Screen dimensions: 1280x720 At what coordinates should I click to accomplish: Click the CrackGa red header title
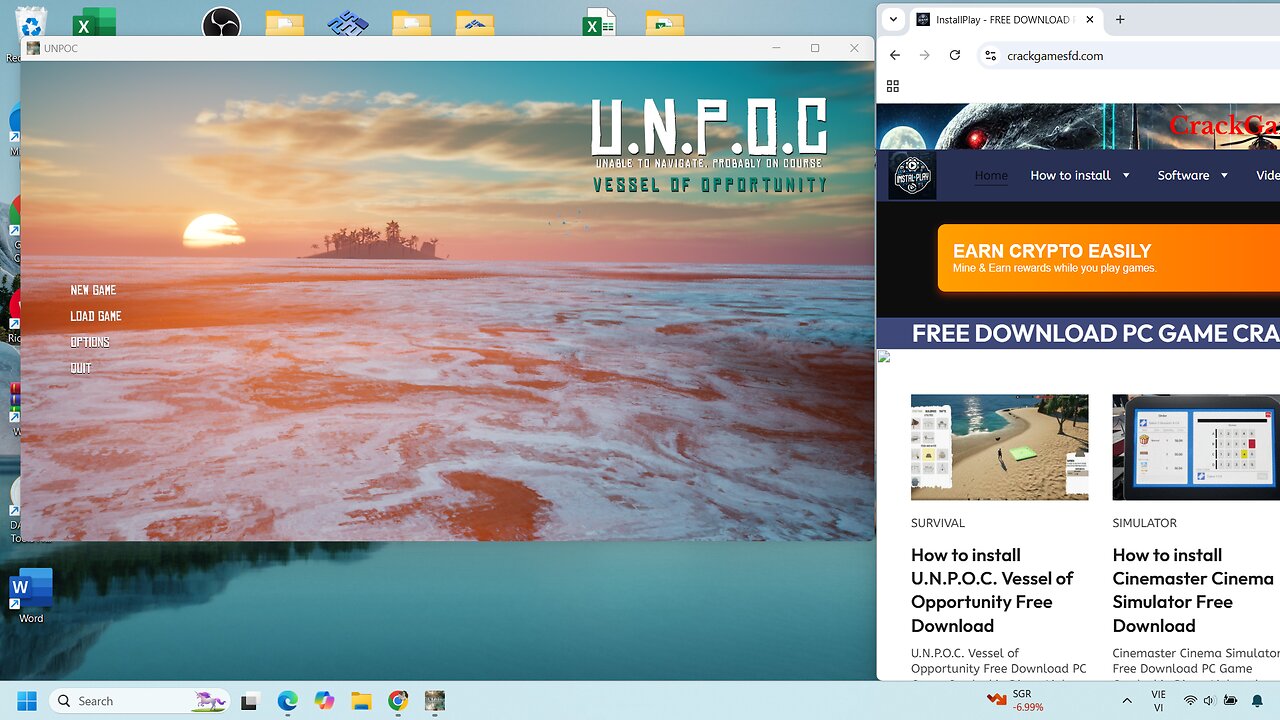click(1224, 125)
